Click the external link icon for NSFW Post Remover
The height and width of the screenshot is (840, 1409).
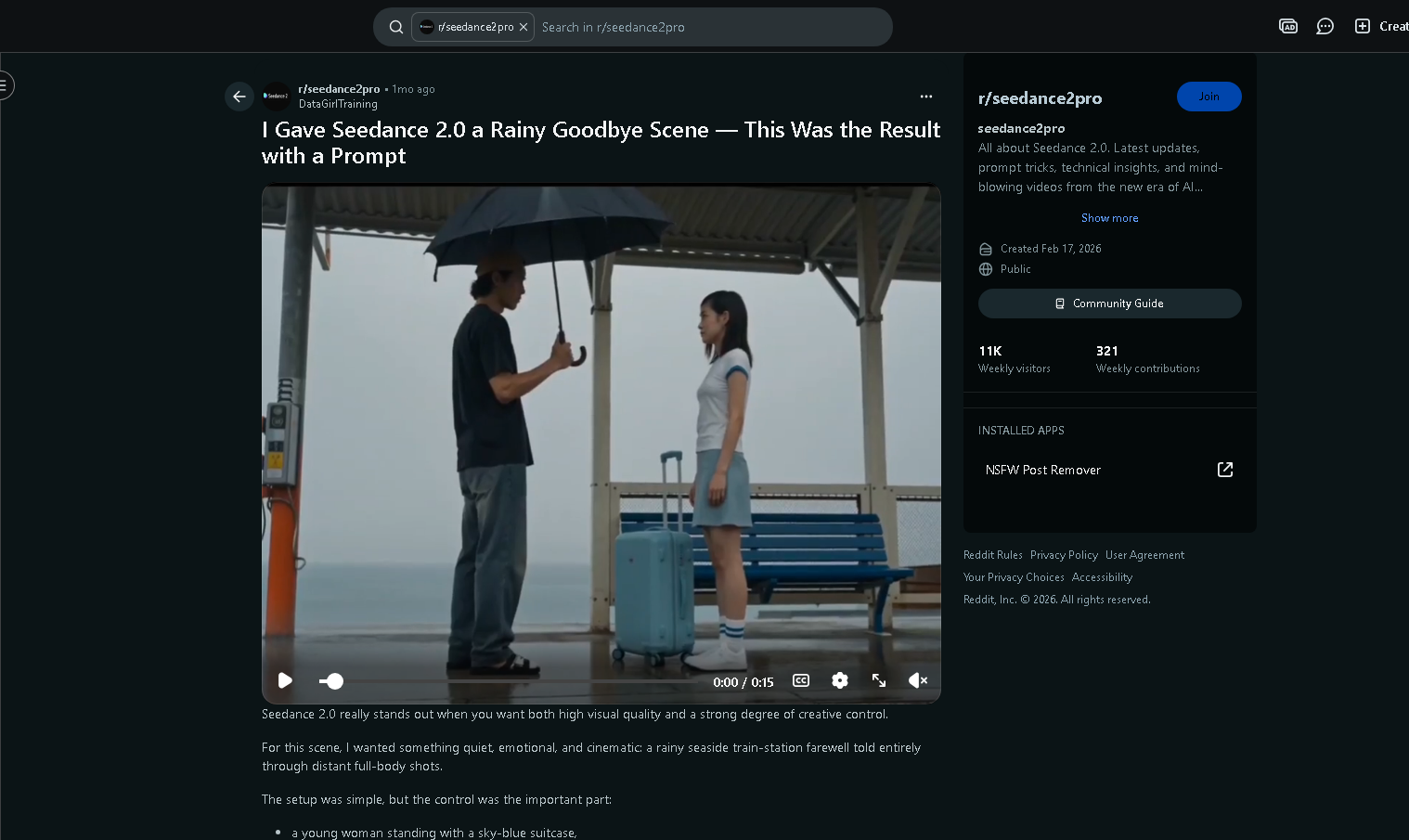[1225, 470]
